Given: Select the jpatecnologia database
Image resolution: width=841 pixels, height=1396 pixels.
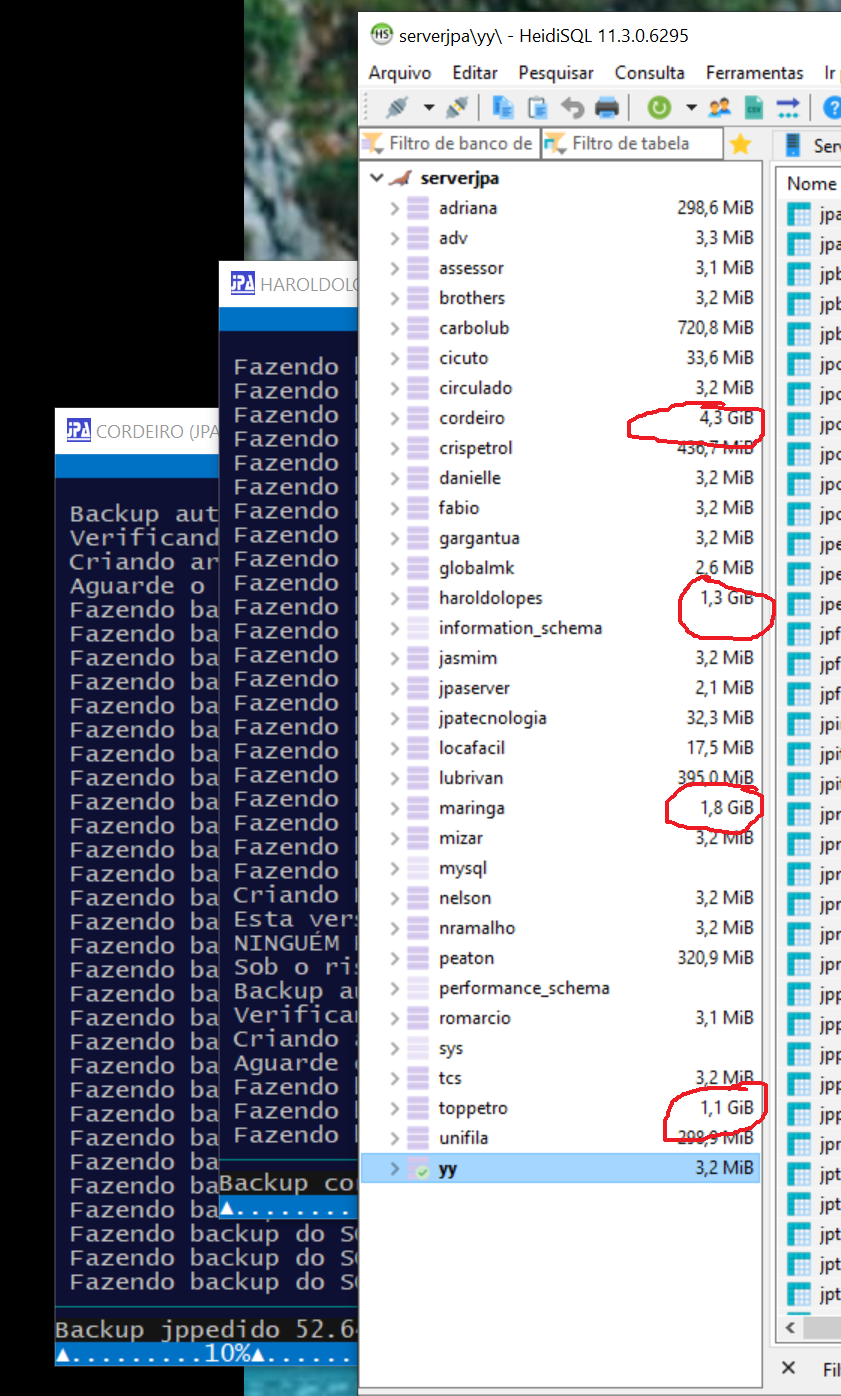Looking at the screenshot, I should coord(493,718).
